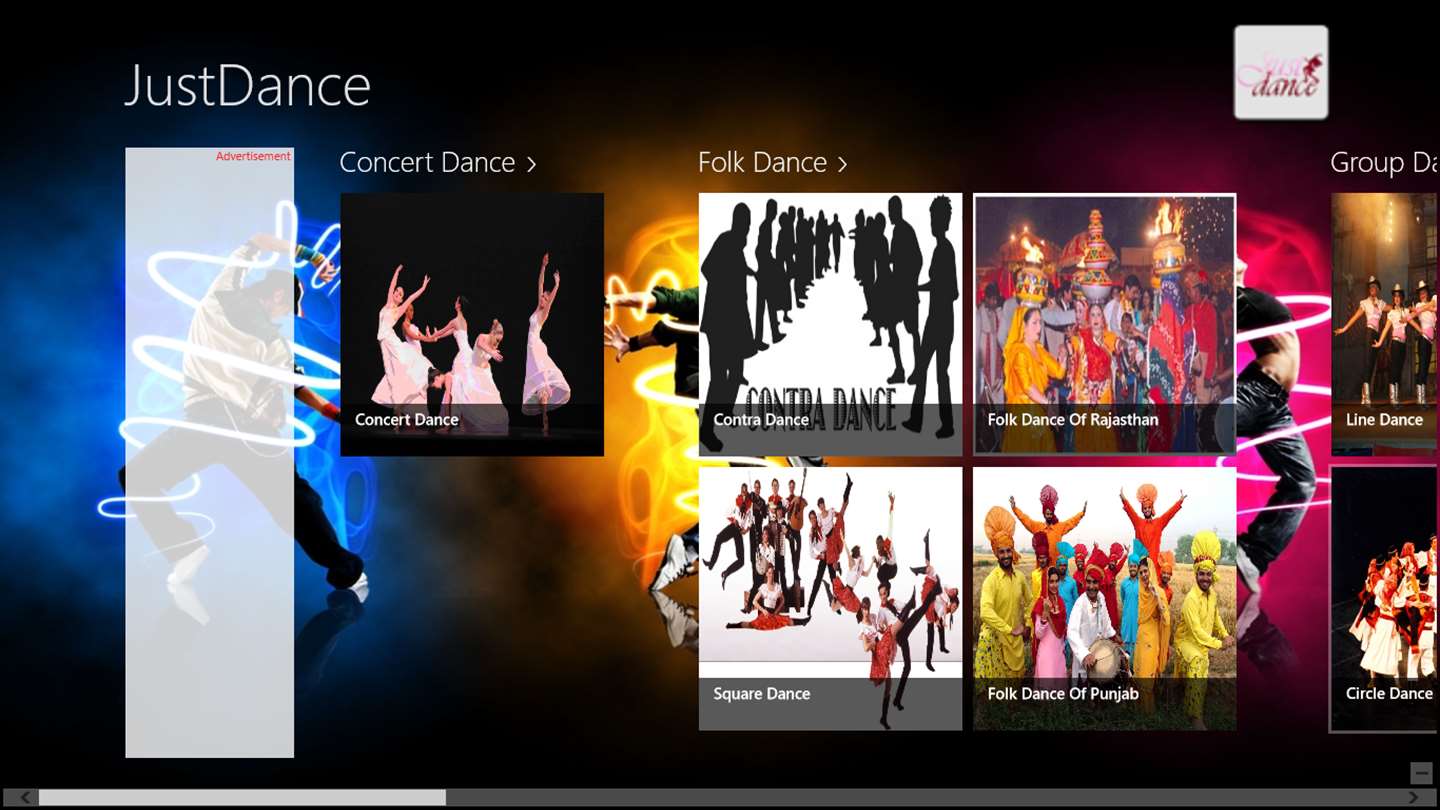Expand the Folk Dance section header
Image resolution: width=1440 pixels, height=810 pixels.
point(773,162)
